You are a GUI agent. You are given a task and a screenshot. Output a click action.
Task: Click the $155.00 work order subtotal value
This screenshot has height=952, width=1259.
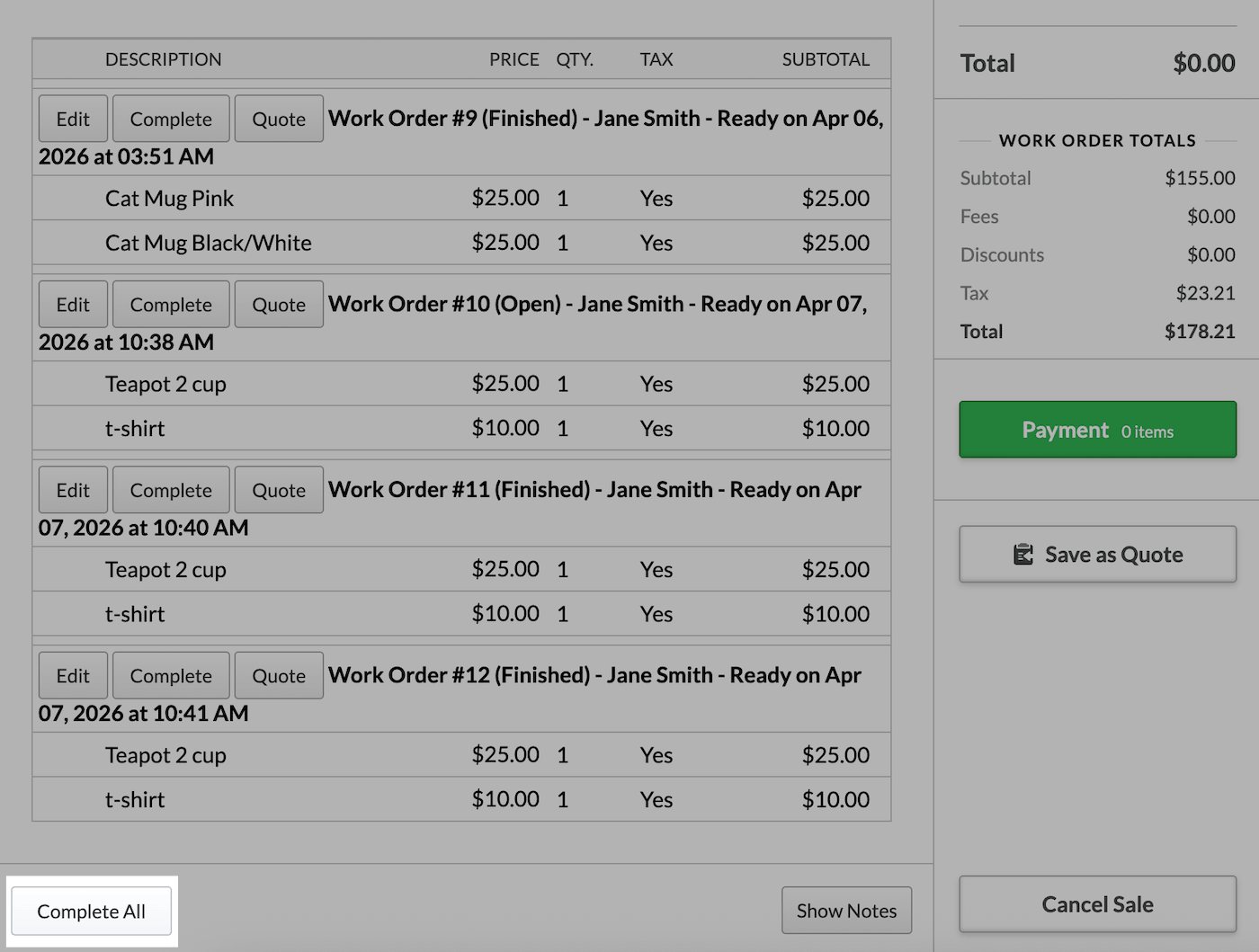tap(1200, 178)
